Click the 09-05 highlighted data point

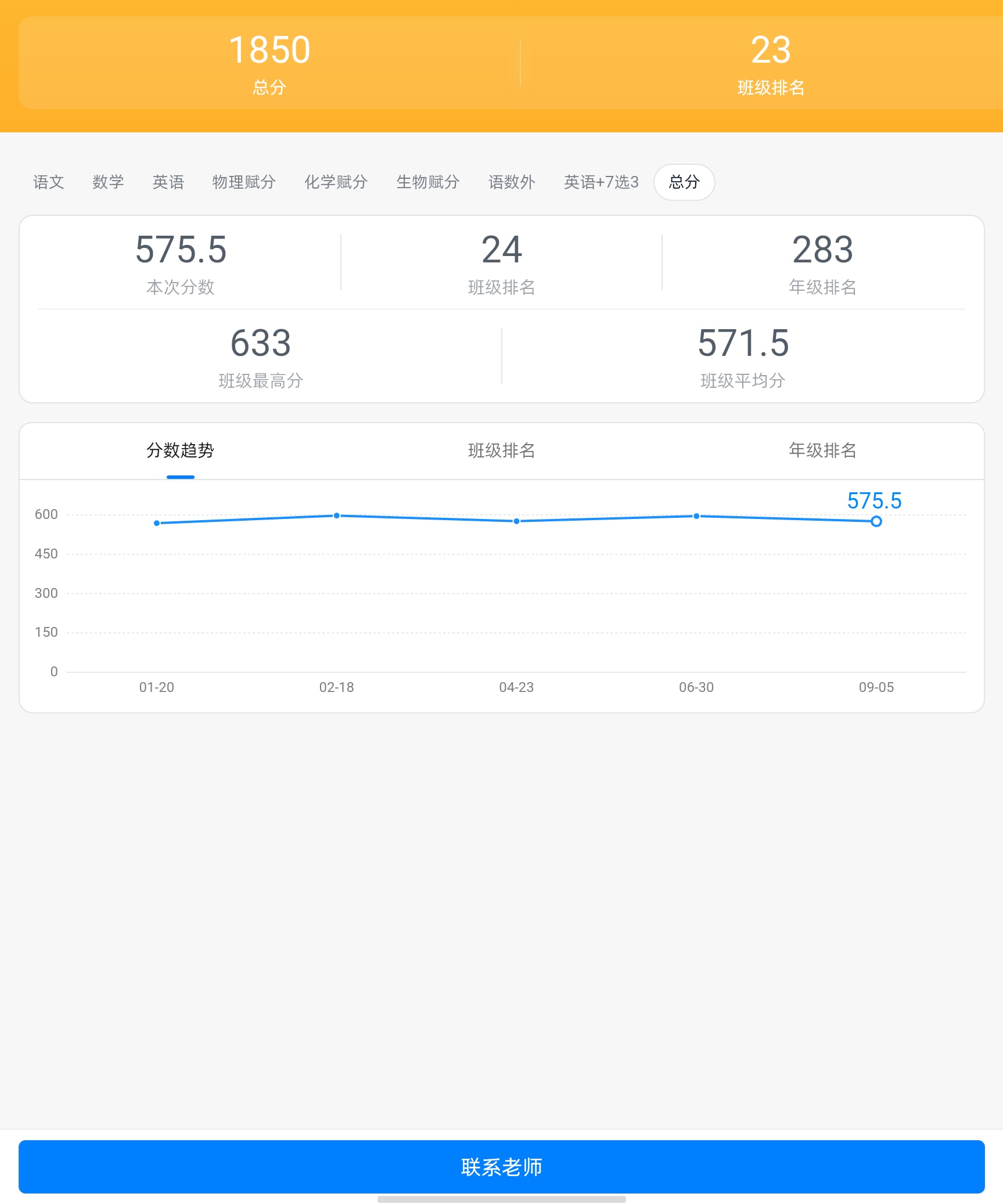[876, 521]
